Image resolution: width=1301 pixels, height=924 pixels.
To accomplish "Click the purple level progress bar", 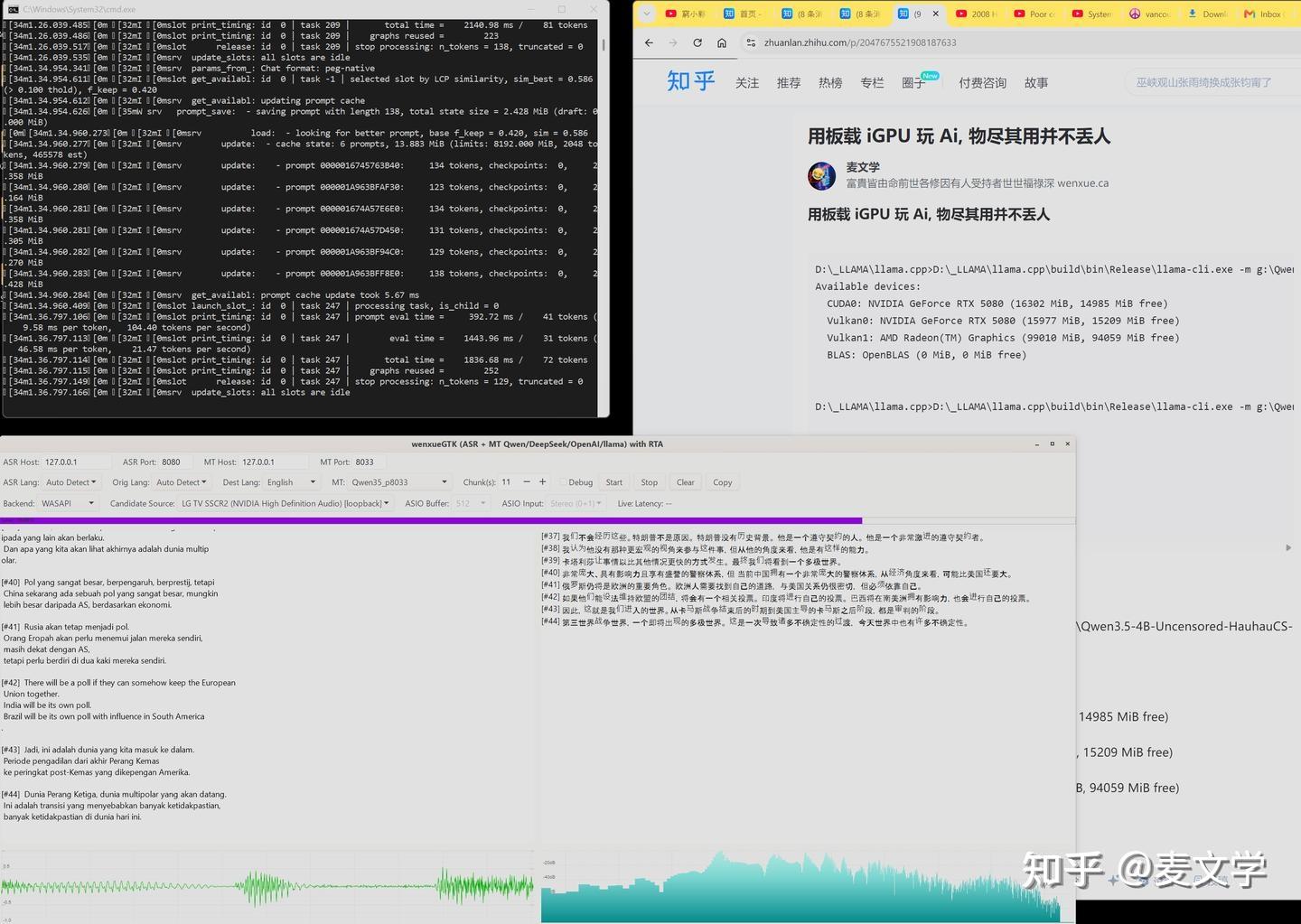I will (x=431, y=520).
